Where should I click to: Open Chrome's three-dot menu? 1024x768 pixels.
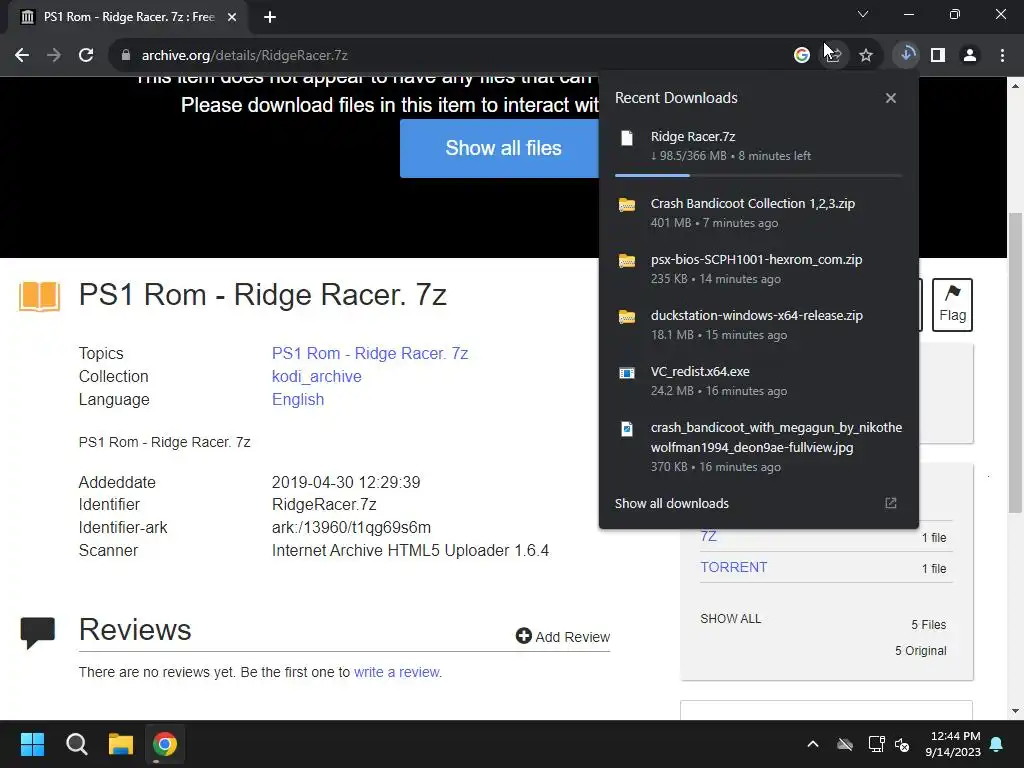1002,56
